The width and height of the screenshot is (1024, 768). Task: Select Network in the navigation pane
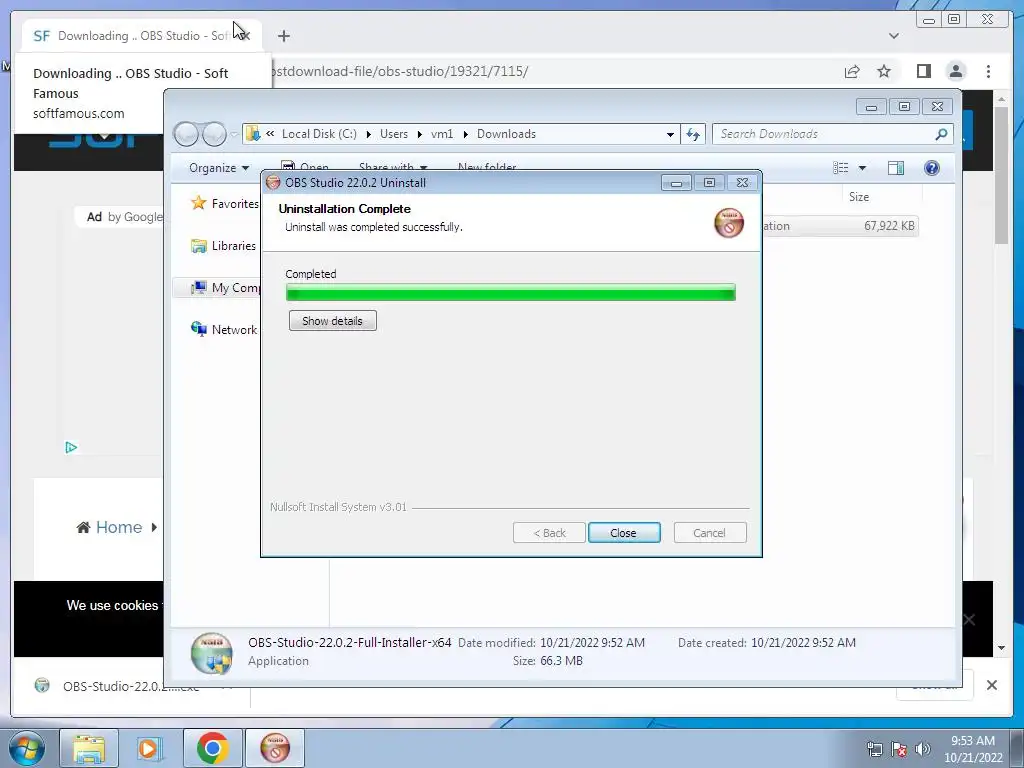coord(224,330)
